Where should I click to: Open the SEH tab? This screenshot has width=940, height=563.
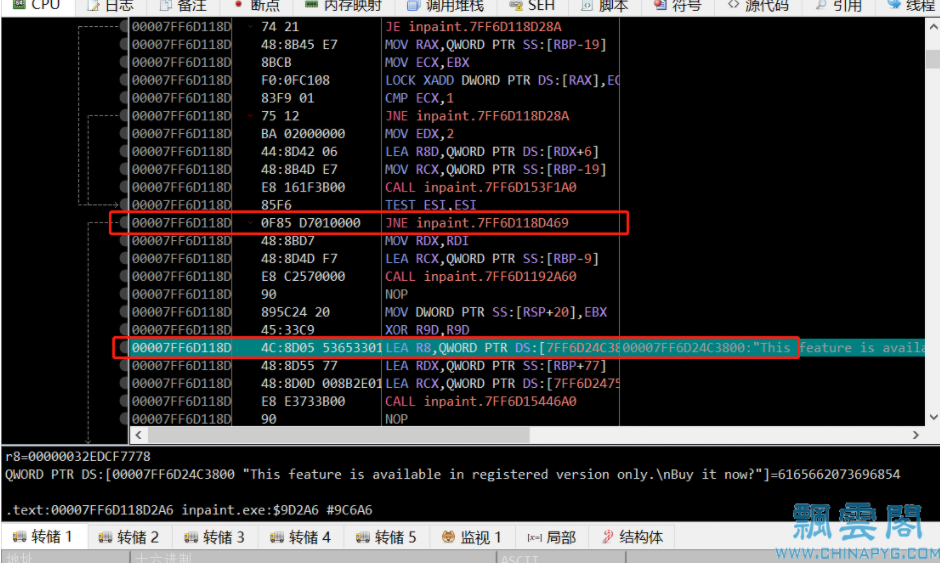pos(532,5)
